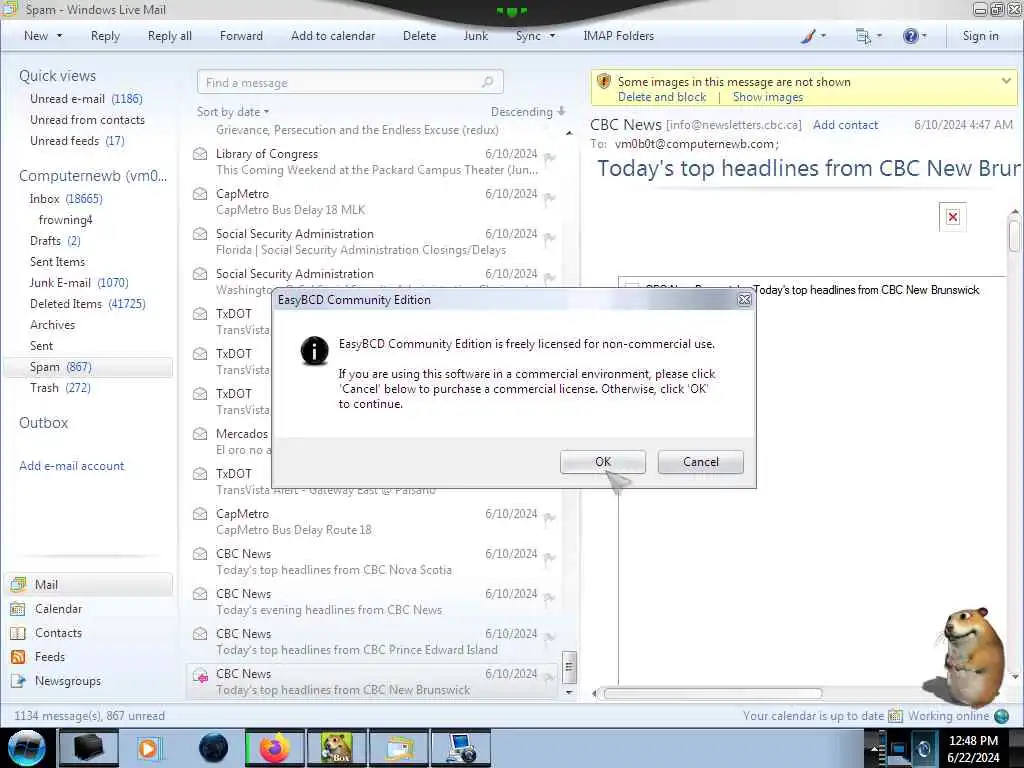The width and height of the screenshot is (1024, 768).
Task: Collapse the yellow info bar chevron
Action: (1006, 81)
